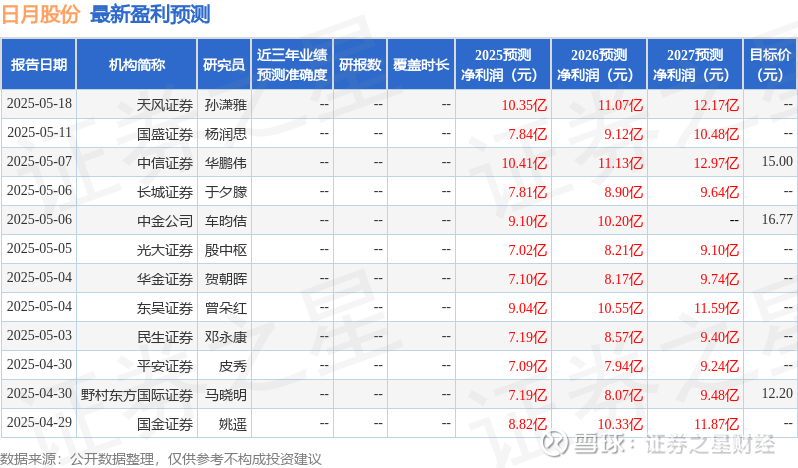Select the 日月股份 title text
The image size is (798, 468).
(x=41, y=14)
